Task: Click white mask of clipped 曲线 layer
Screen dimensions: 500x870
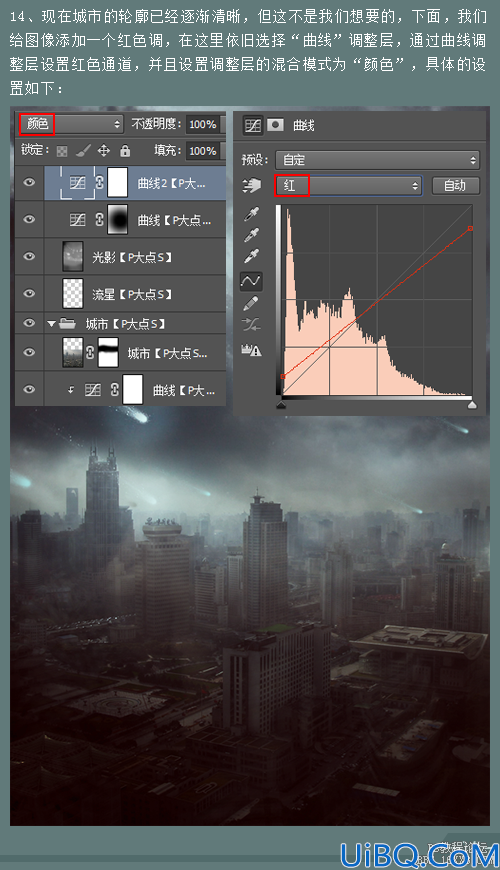Action: (x=133, y=389)
